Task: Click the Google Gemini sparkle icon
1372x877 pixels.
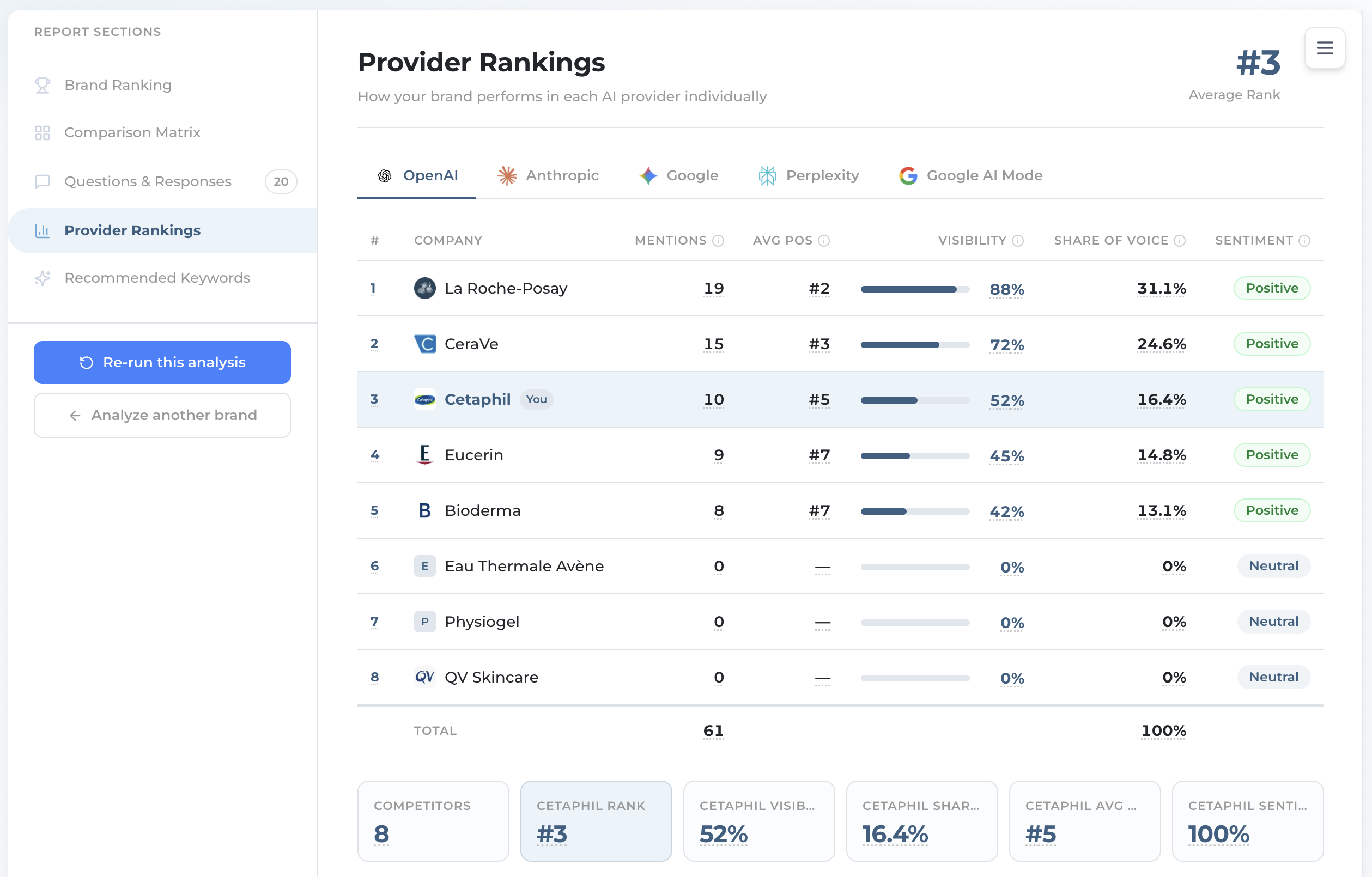Action: 648,176
